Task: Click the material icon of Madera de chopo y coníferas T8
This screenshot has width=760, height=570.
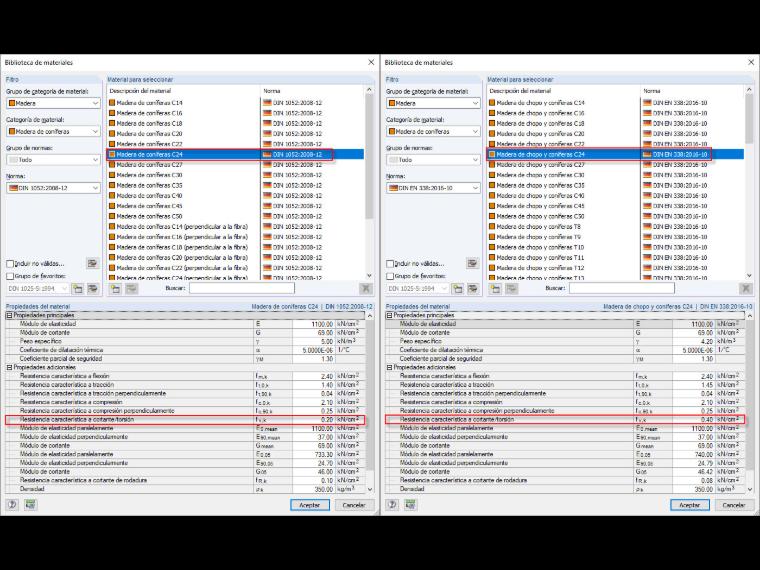Action: (492, 226)
